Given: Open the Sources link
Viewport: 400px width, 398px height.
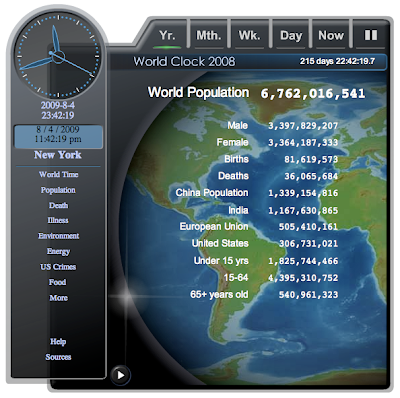Looking at the screenshot, I should coord(58,357).
